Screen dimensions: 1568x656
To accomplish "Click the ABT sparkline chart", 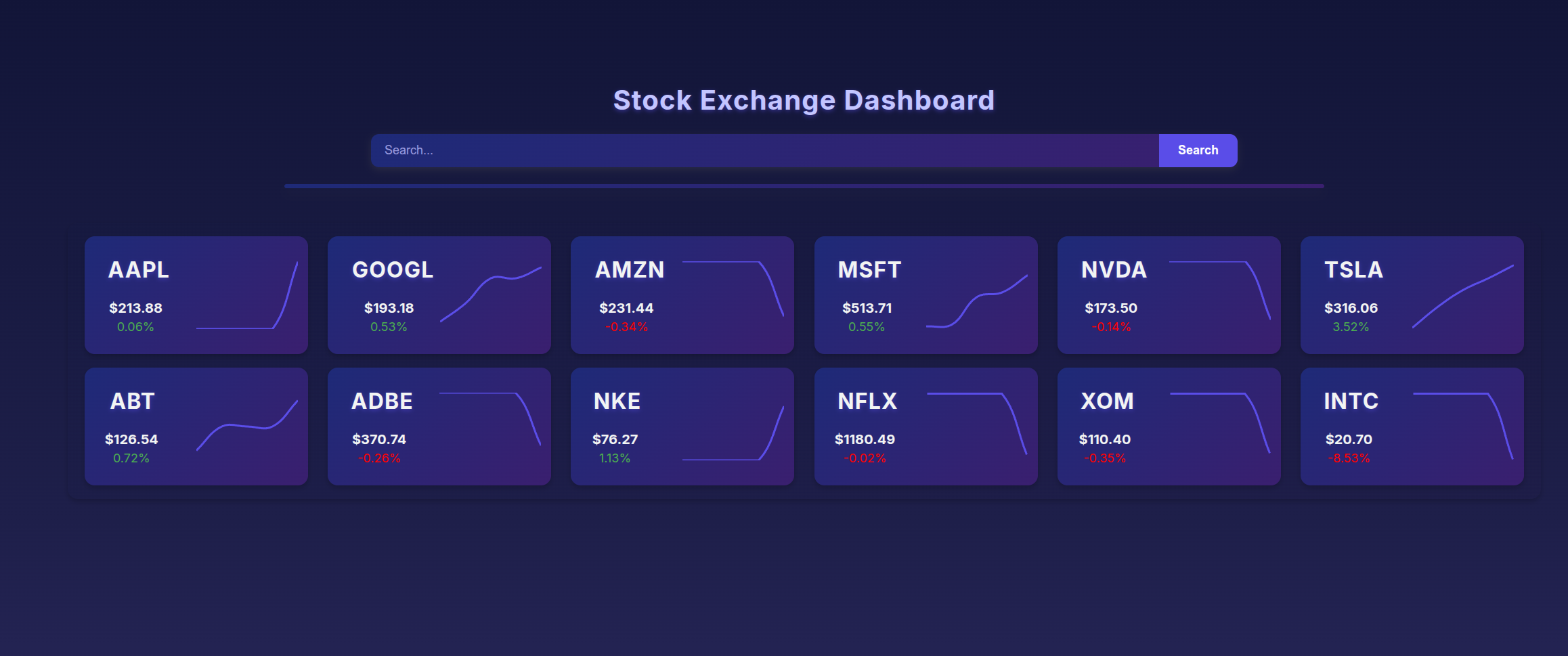I will pyautogui.click(x=247, y=427).
